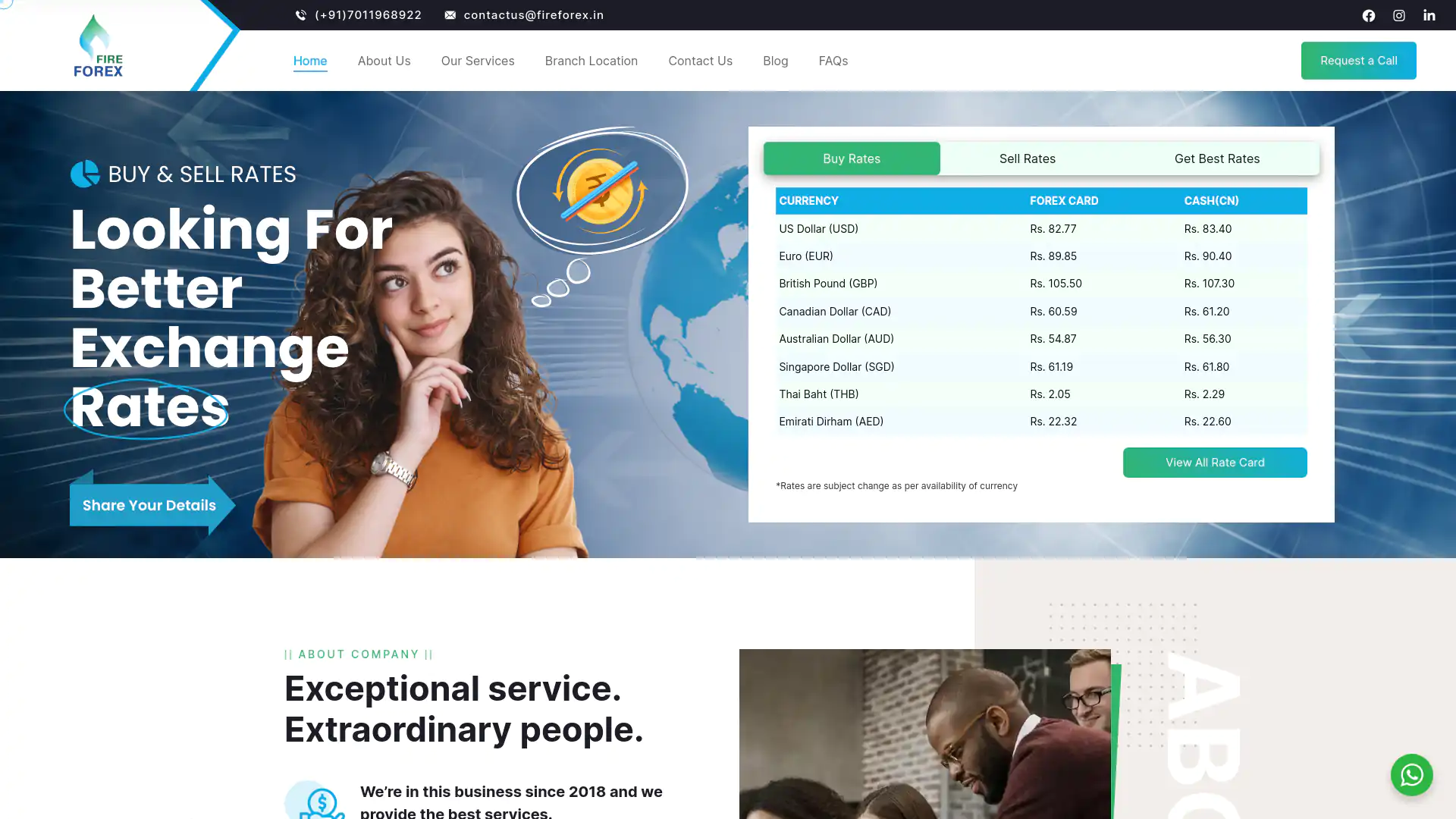Click the WhatsApp chat bubble icon
Screen dimensions: 1456x819
[x=1411, y=774]
